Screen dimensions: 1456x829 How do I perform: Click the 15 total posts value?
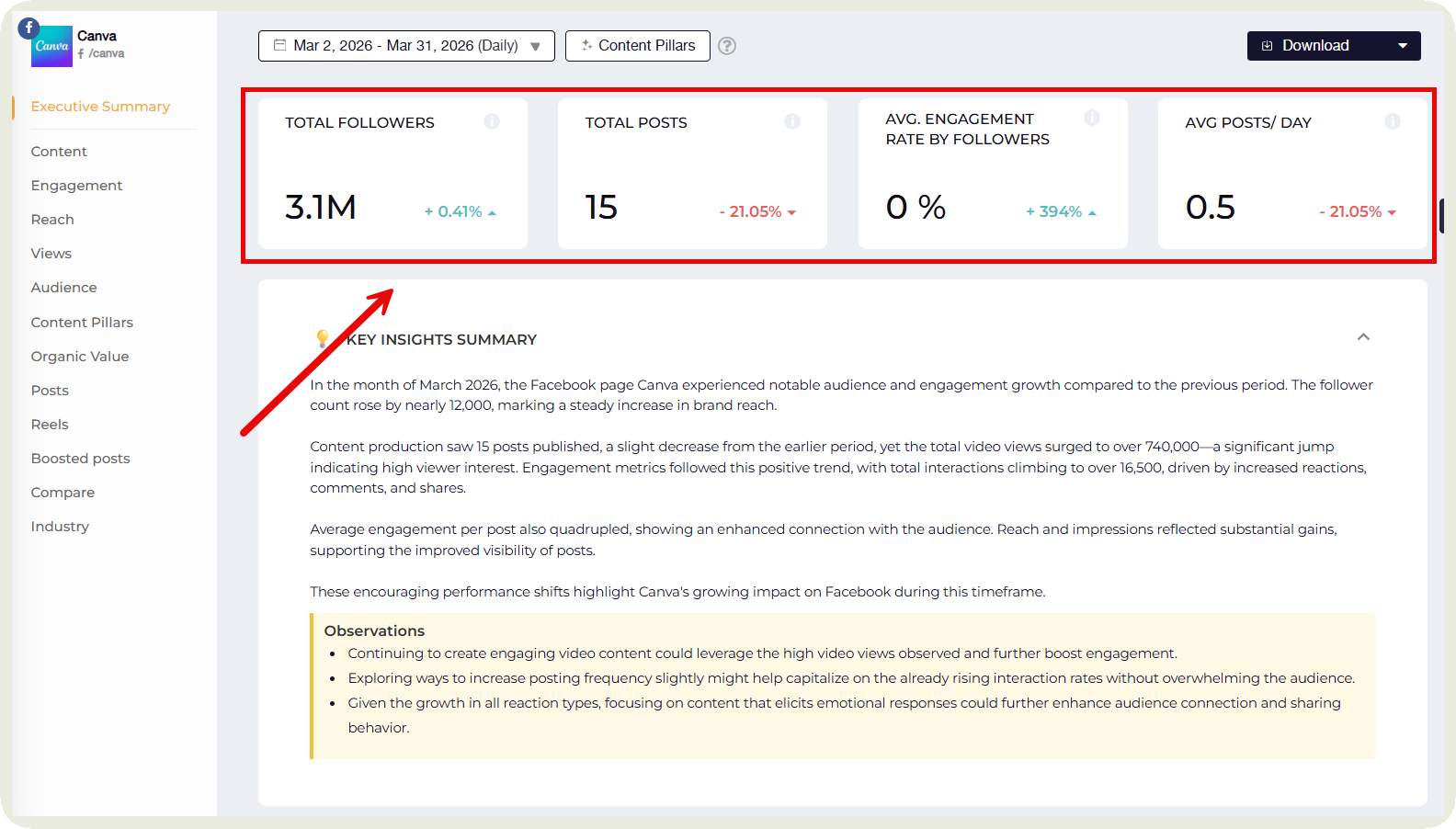coord(602,208)
